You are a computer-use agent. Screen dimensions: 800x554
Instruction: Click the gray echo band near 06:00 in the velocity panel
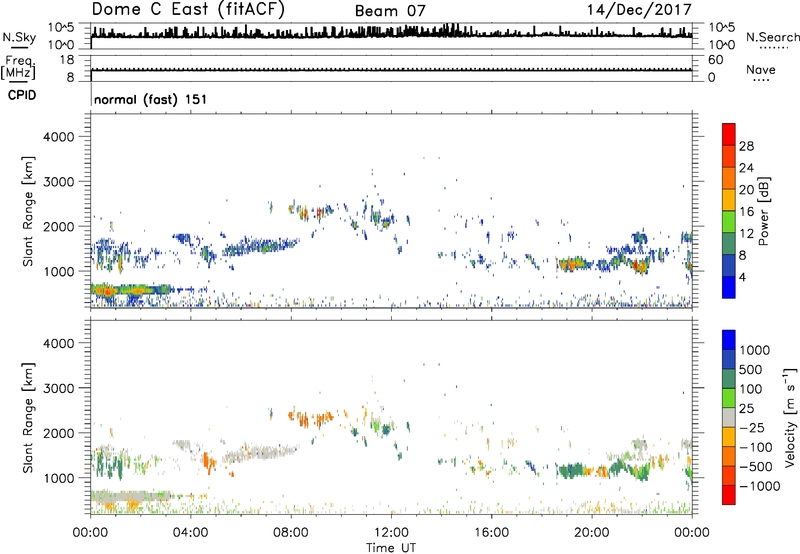[260, 454]
